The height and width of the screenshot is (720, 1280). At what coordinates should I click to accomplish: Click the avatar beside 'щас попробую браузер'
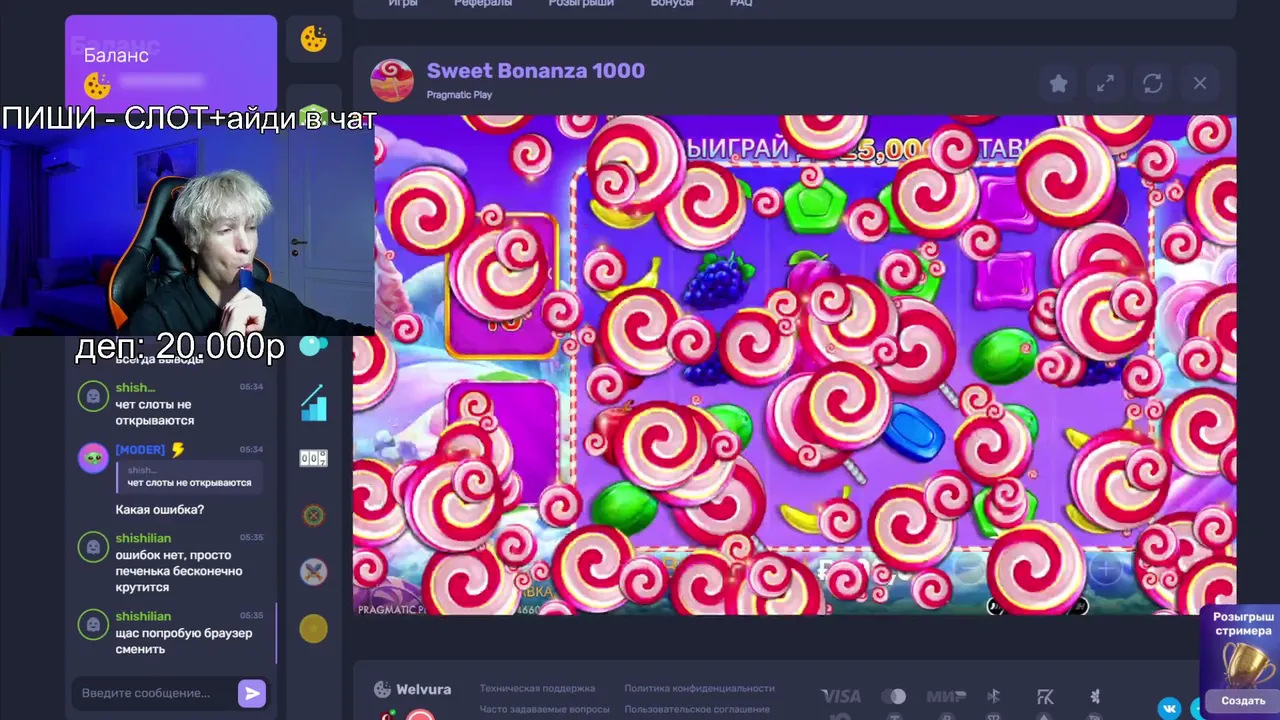[x=93, y=625]
